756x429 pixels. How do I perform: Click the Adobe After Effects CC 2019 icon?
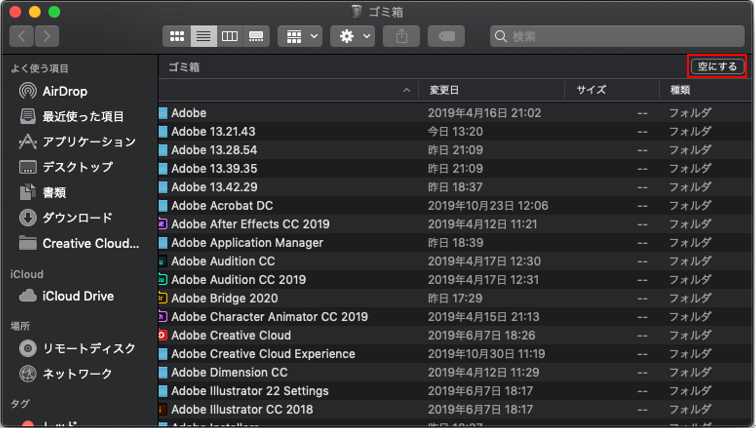163,224
